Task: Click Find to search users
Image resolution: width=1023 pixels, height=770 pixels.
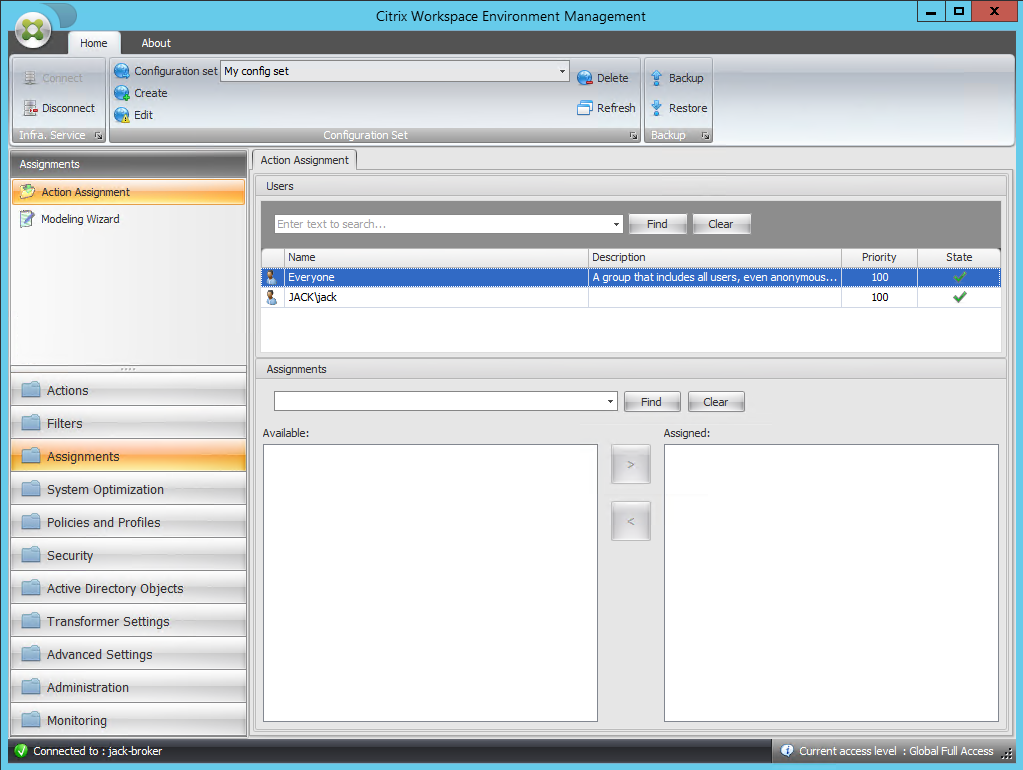Action: coord(657,223)
